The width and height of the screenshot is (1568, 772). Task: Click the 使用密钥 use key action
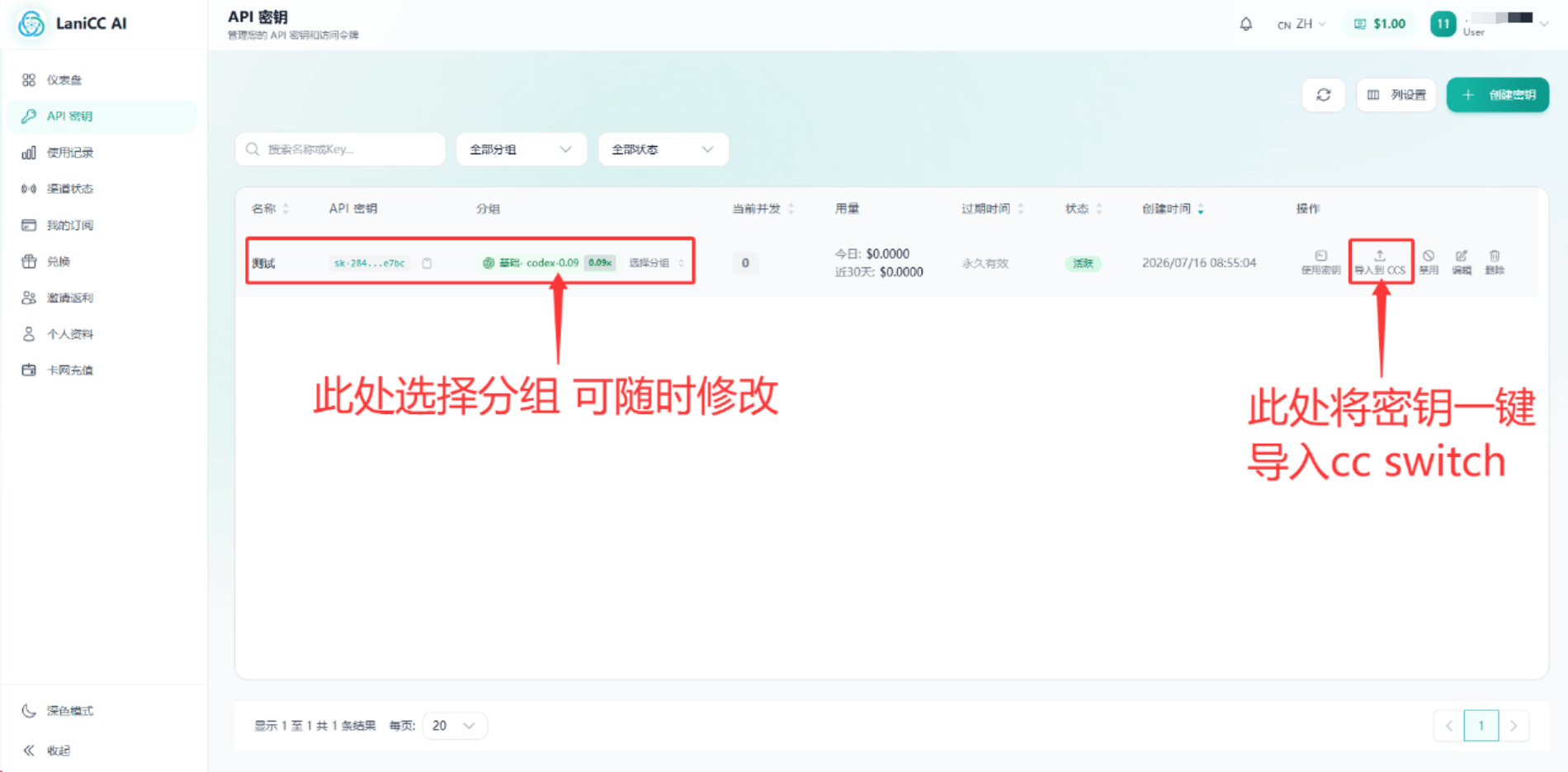click(x=1320, y=262)
